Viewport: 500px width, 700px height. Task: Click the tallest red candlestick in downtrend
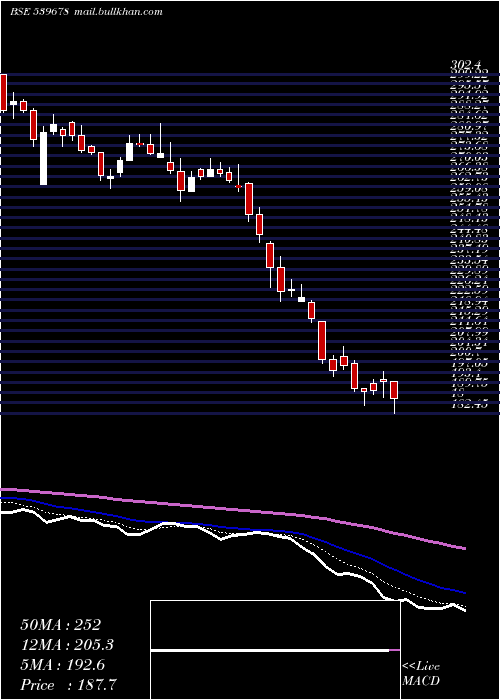tap(322, 340)
